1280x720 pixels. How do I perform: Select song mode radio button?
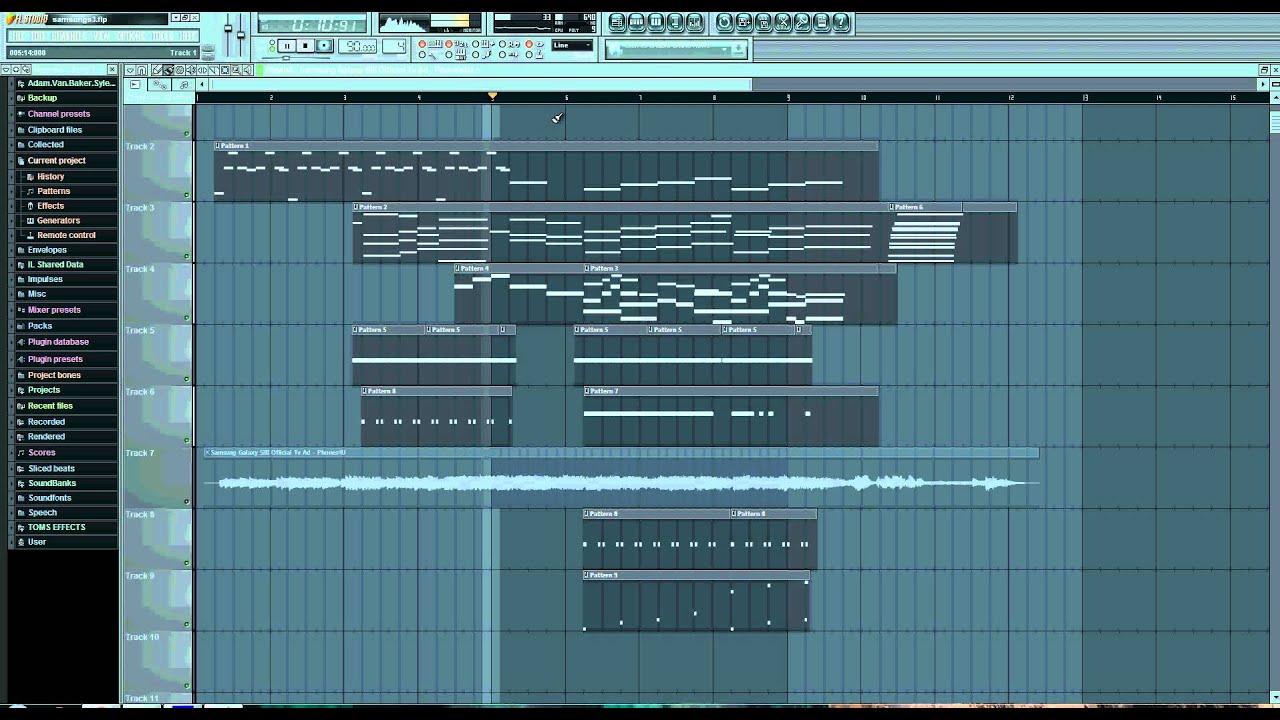[272, 49]
